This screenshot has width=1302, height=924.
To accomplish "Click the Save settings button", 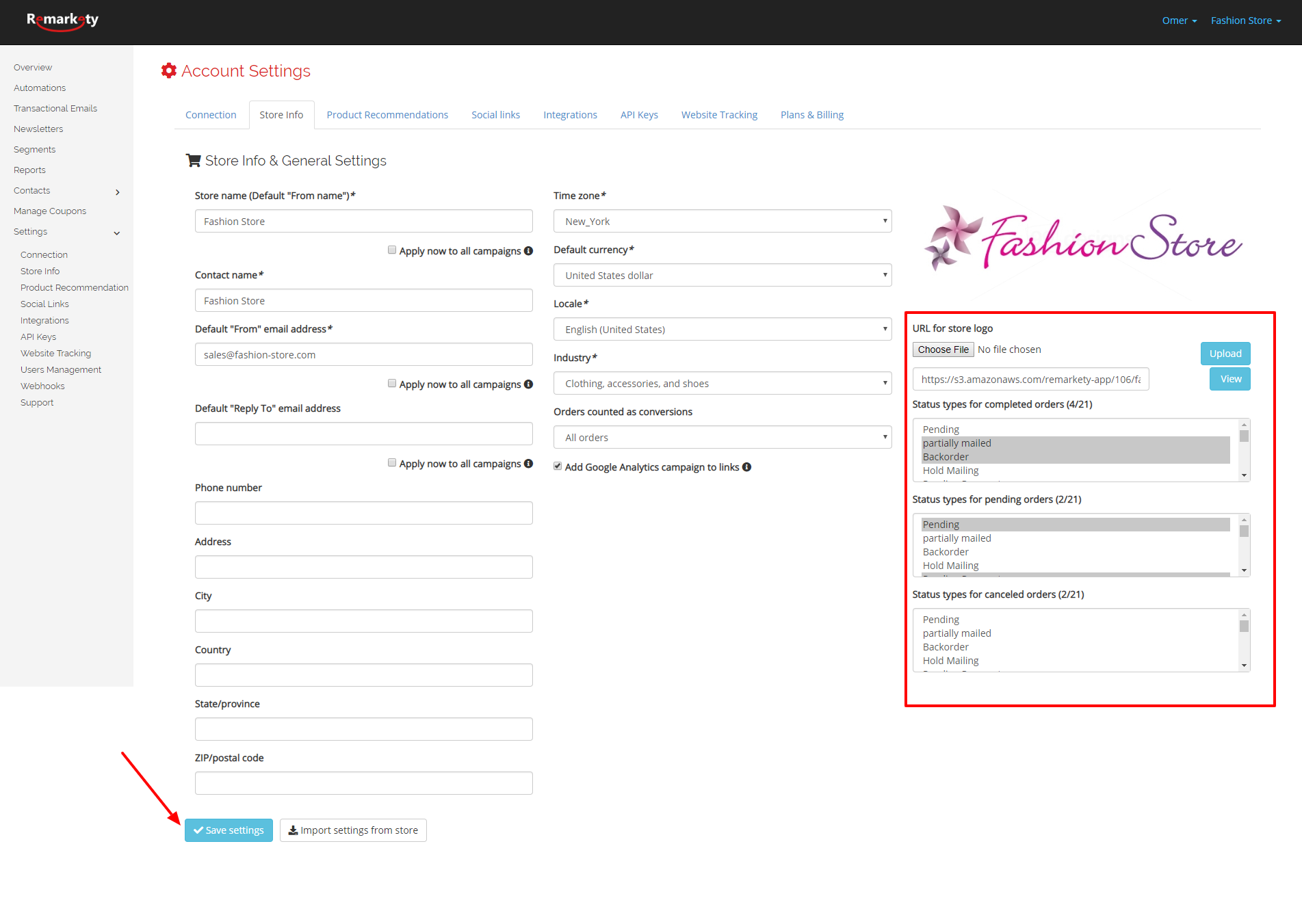I will pyautogui.click(x=229, y=830).
